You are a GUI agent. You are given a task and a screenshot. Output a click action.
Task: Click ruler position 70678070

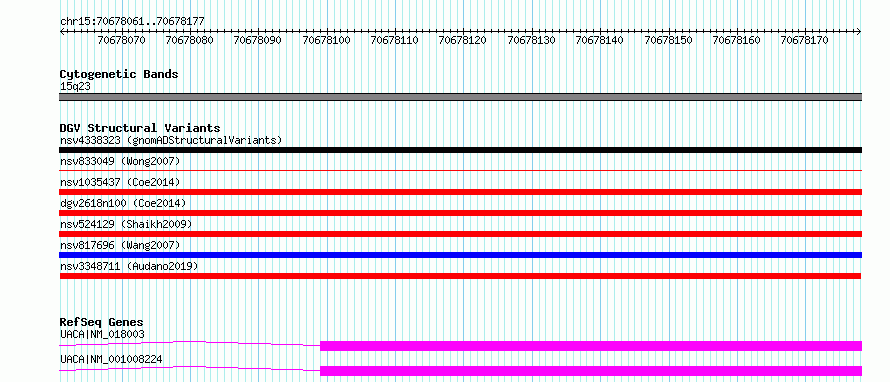pos(121,40)
